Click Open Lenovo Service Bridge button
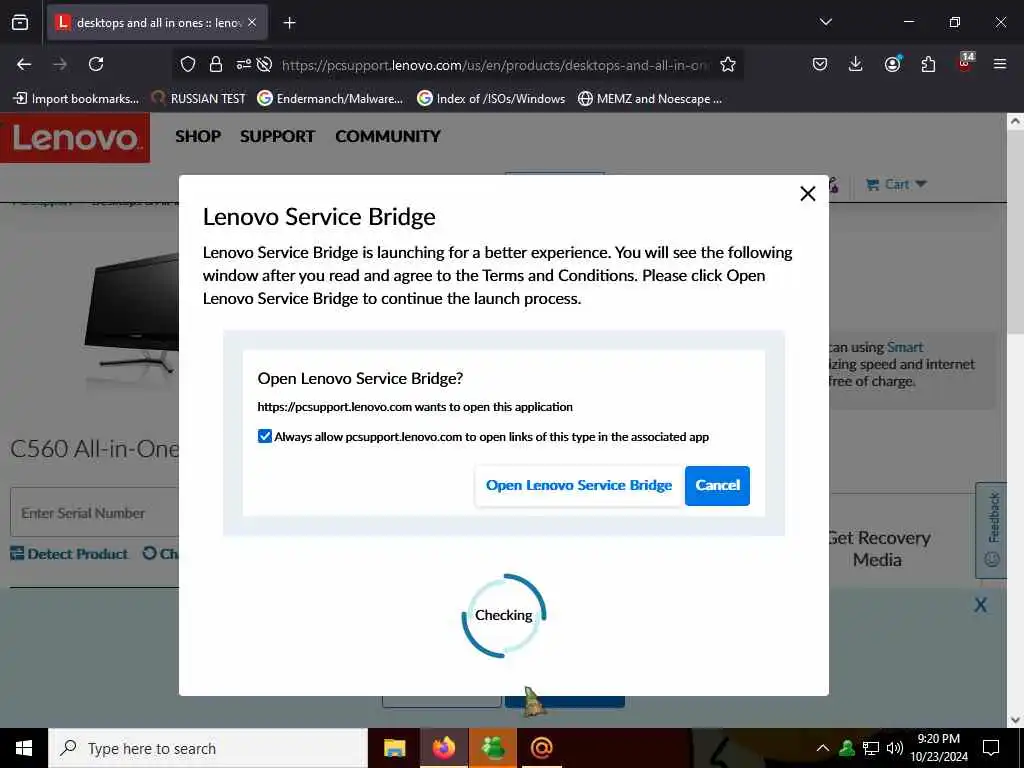Screen dimensions: 1024x768 579,485
